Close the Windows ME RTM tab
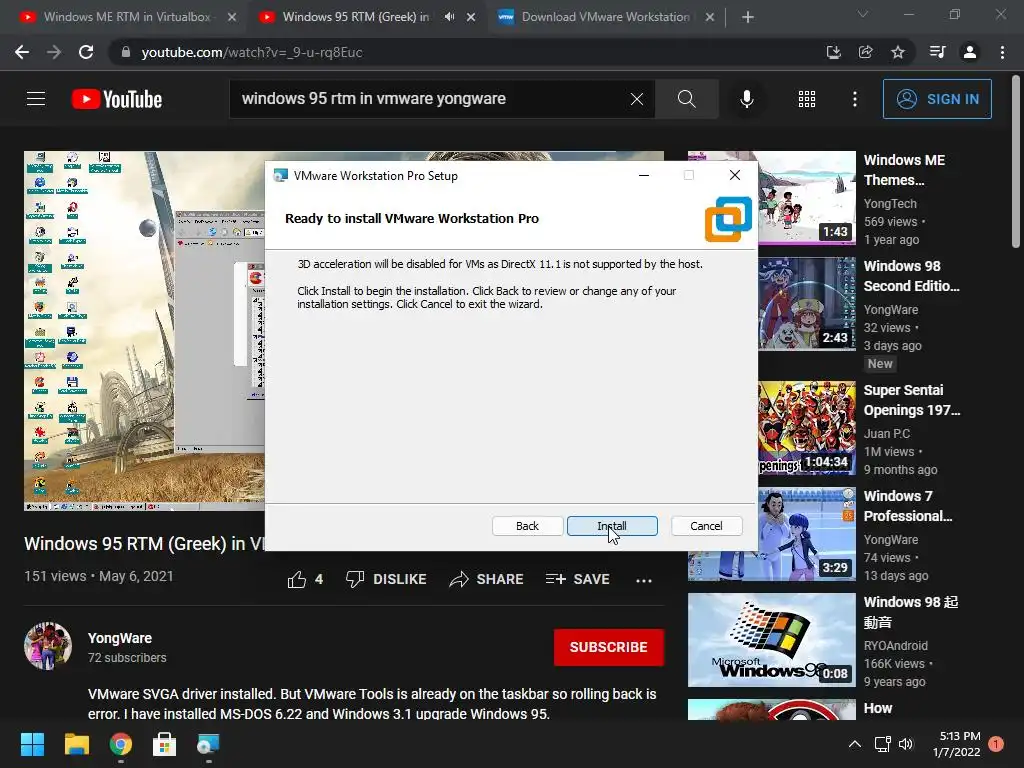1024x768 pixels. 232,17
